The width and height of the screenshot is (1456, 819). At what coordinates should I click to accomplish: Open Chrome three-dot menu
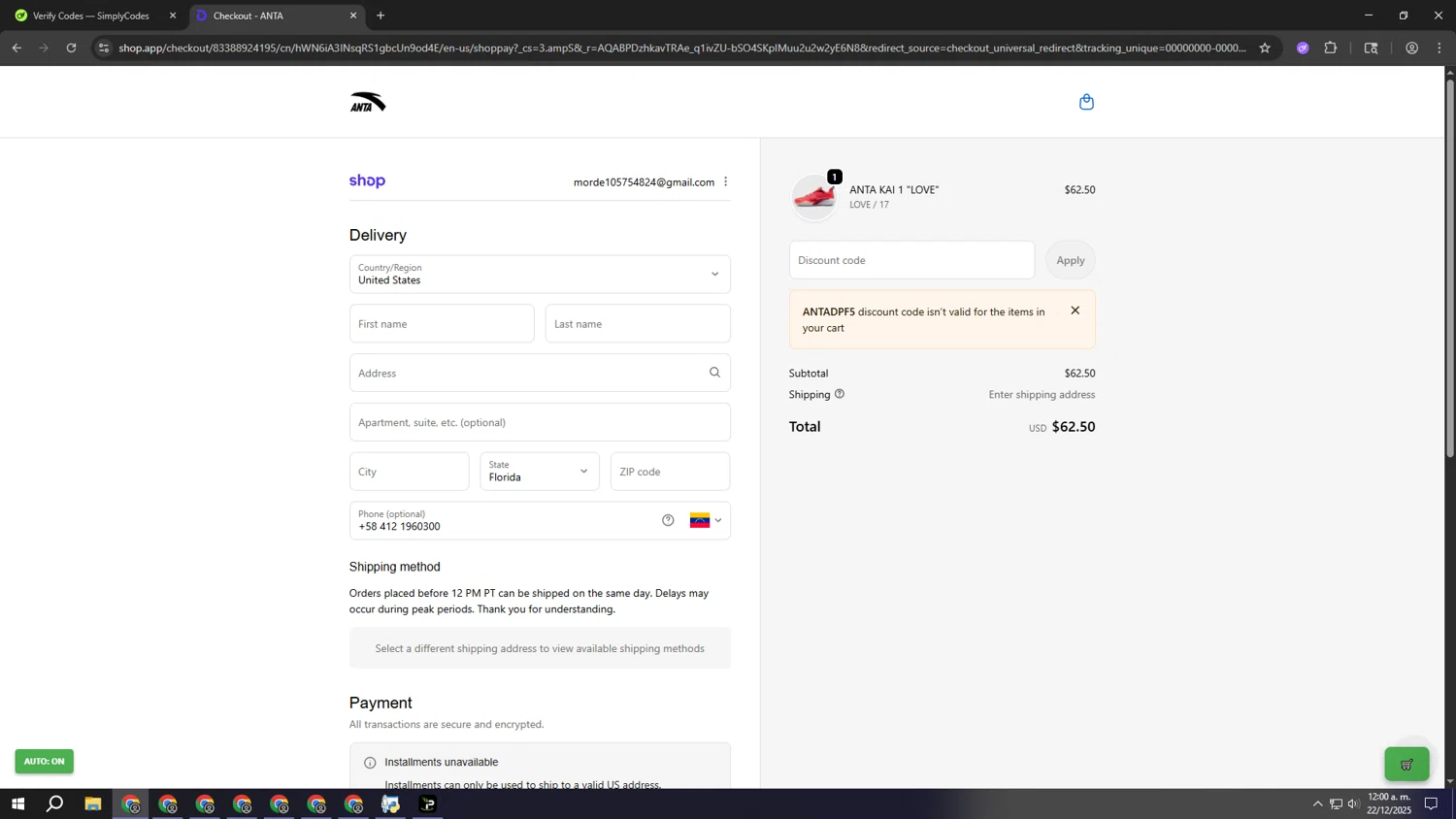(1439, 48)
